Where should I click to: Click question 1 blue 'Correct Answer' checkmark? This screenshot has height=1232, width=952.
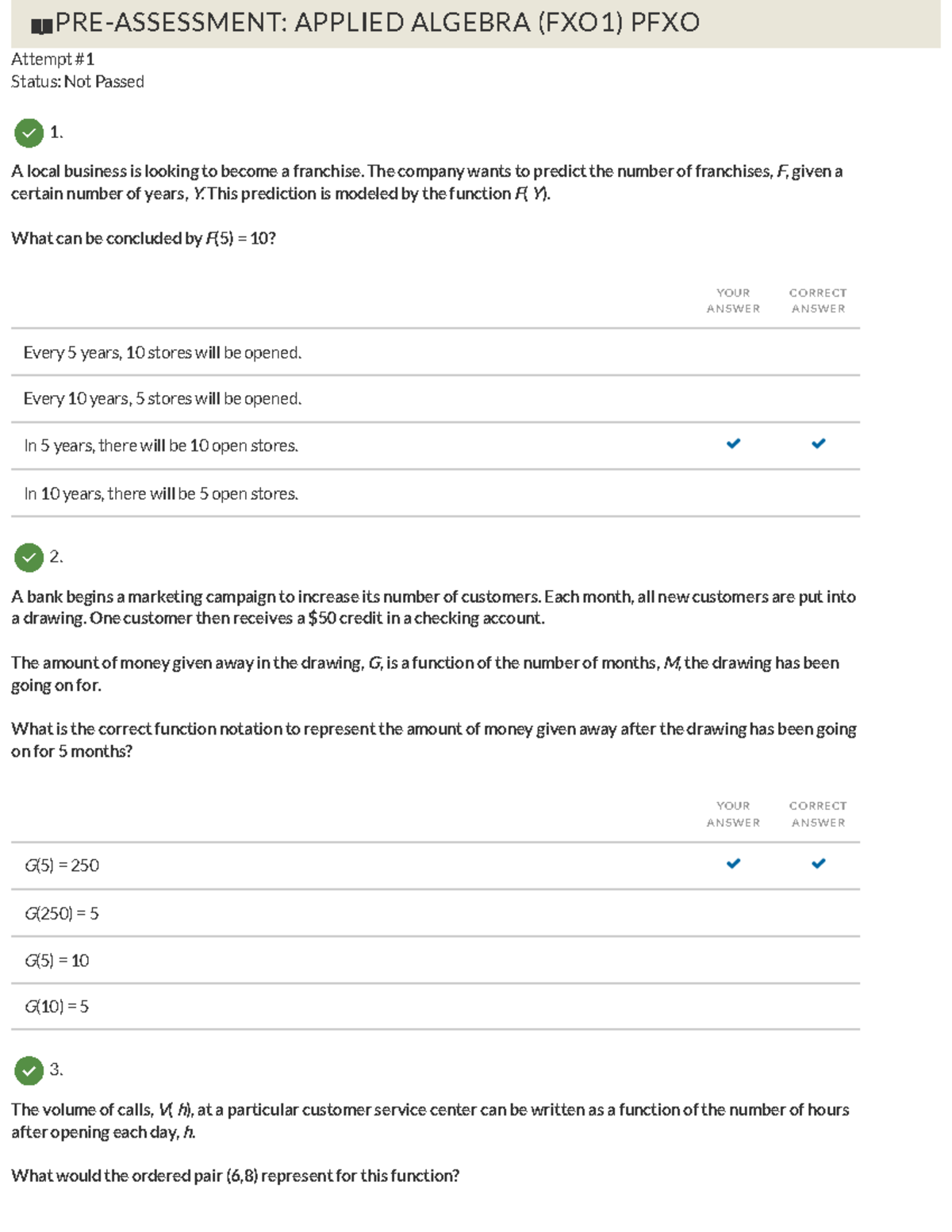(x=818, y=443)
